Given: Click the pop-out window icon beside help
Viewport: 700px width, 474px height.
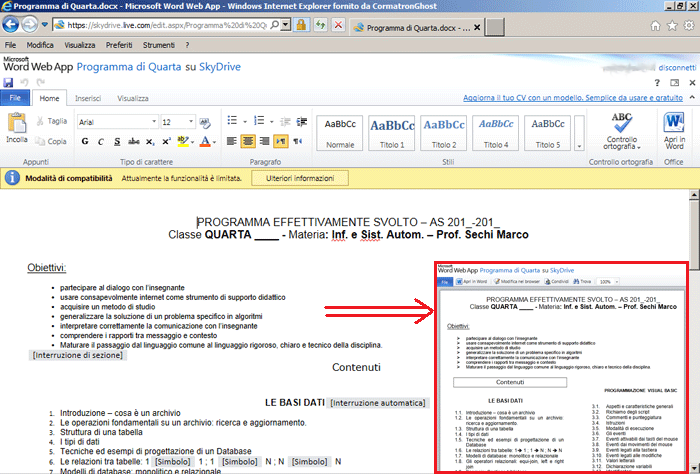Looking at the screenshot, I should (675, 83).
